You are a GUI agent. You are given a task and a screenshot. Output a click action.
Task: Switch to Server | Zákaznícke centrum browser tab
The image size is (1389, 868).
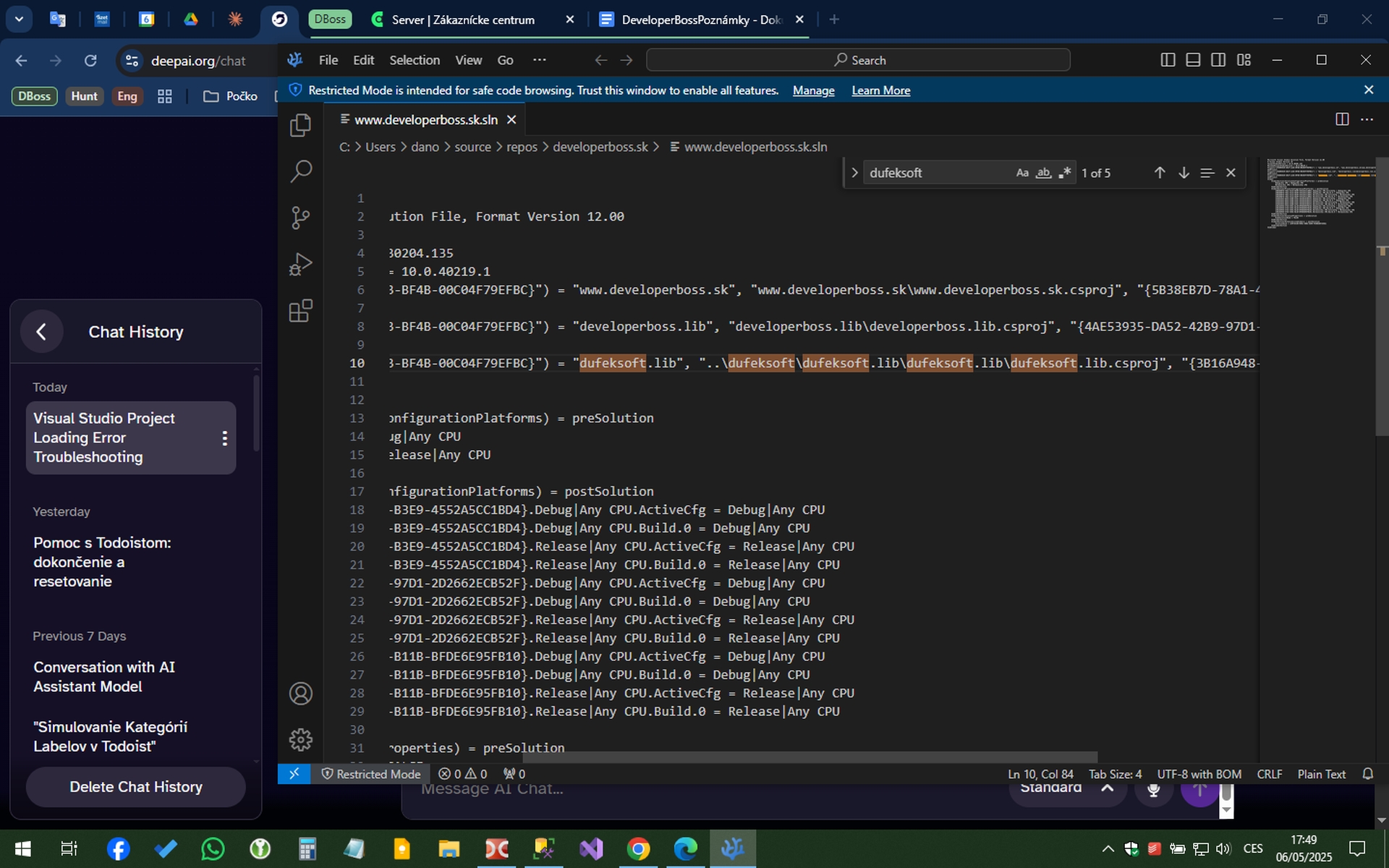[463, 20]
